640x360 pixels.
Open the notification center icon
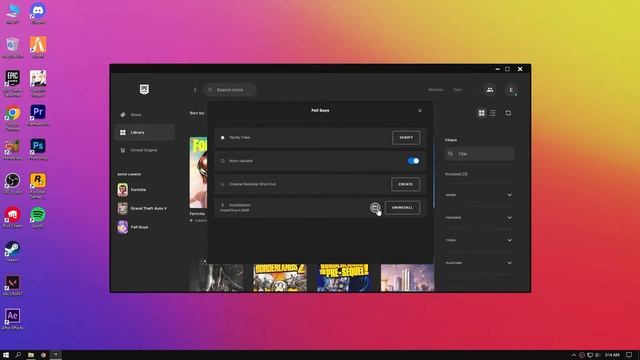coord(629,355)
